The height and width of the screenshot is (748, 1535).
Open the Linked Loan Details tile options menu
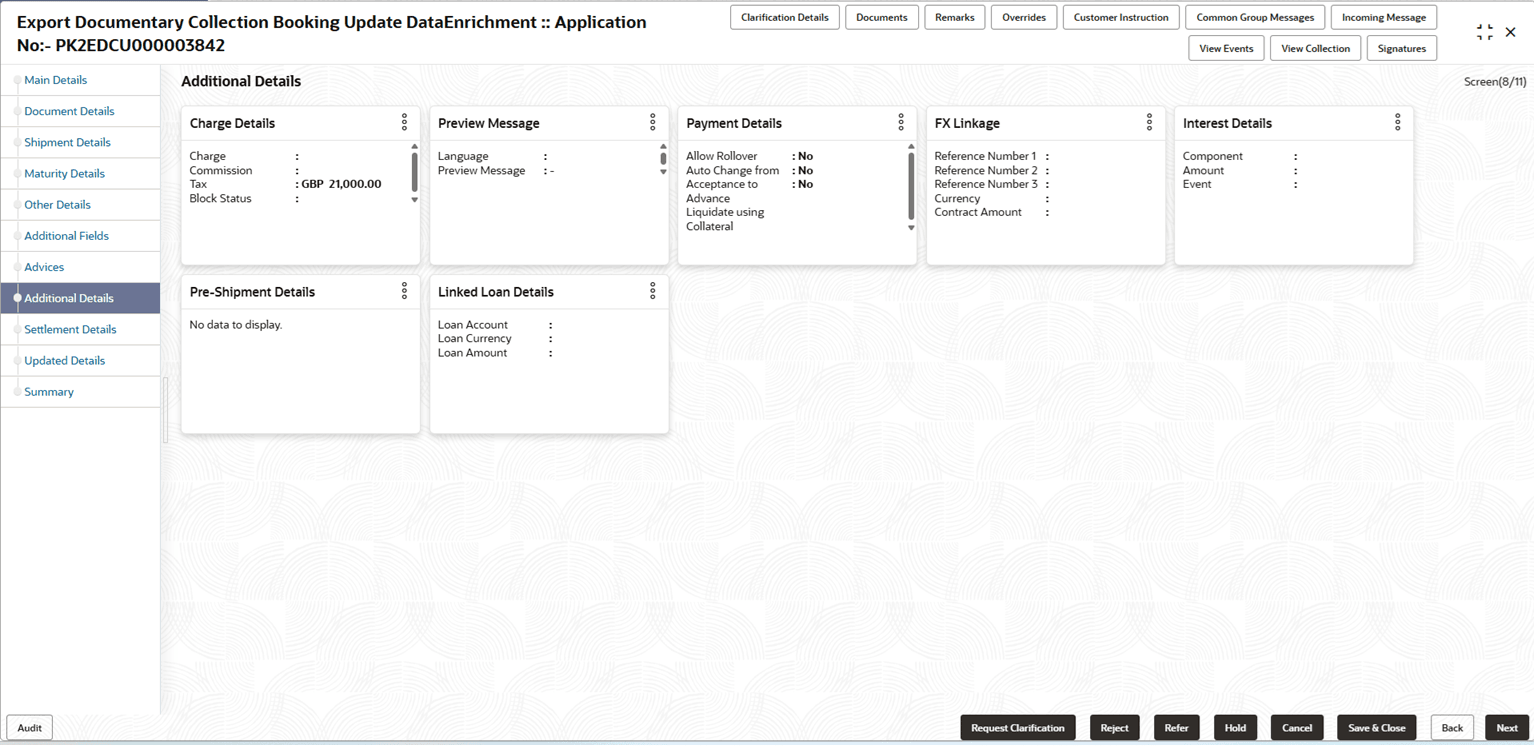tap(652, 291)
